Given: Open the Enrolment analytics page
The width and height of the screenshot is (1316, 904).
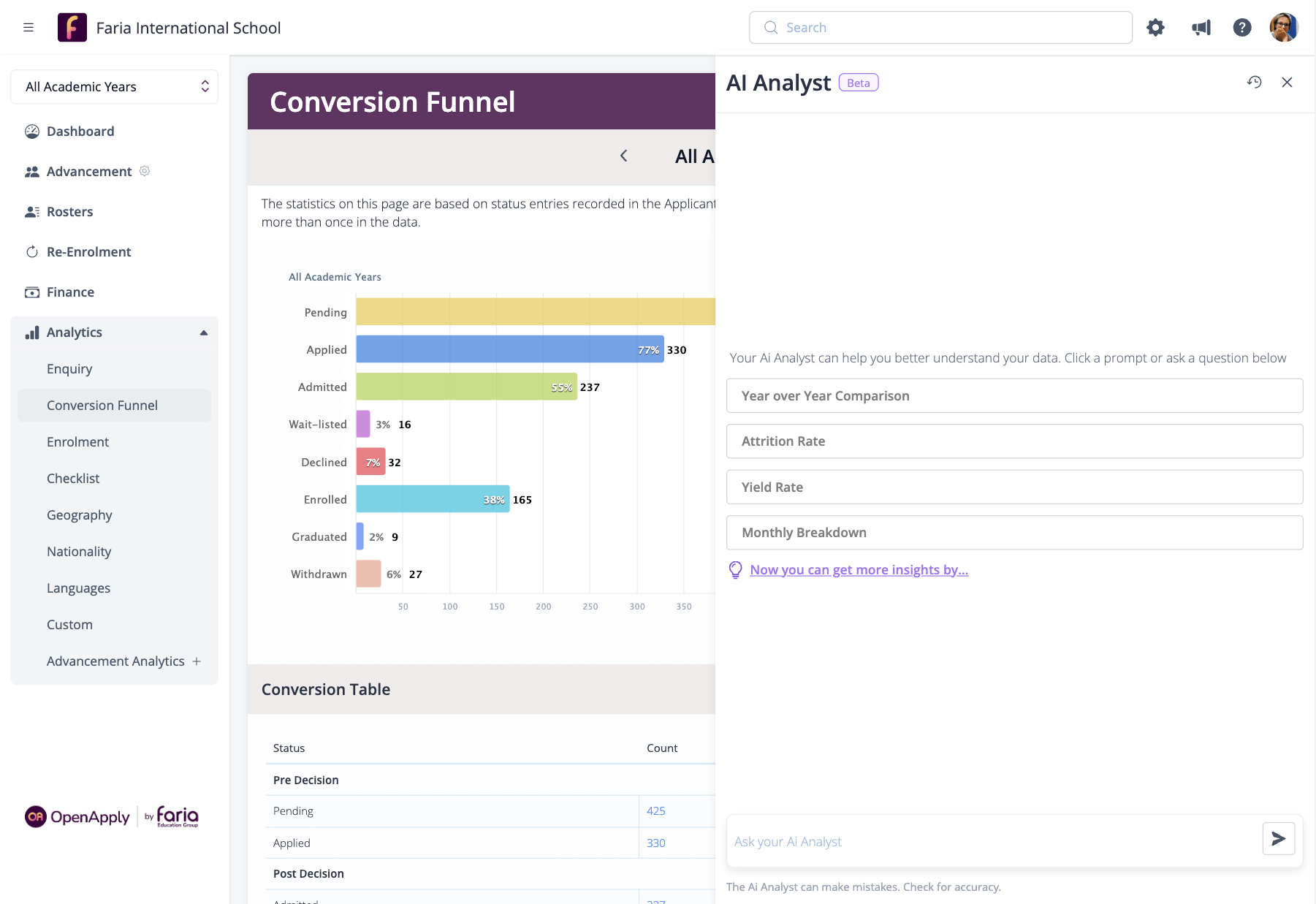Looking at the screenshot, I should 77,442.
